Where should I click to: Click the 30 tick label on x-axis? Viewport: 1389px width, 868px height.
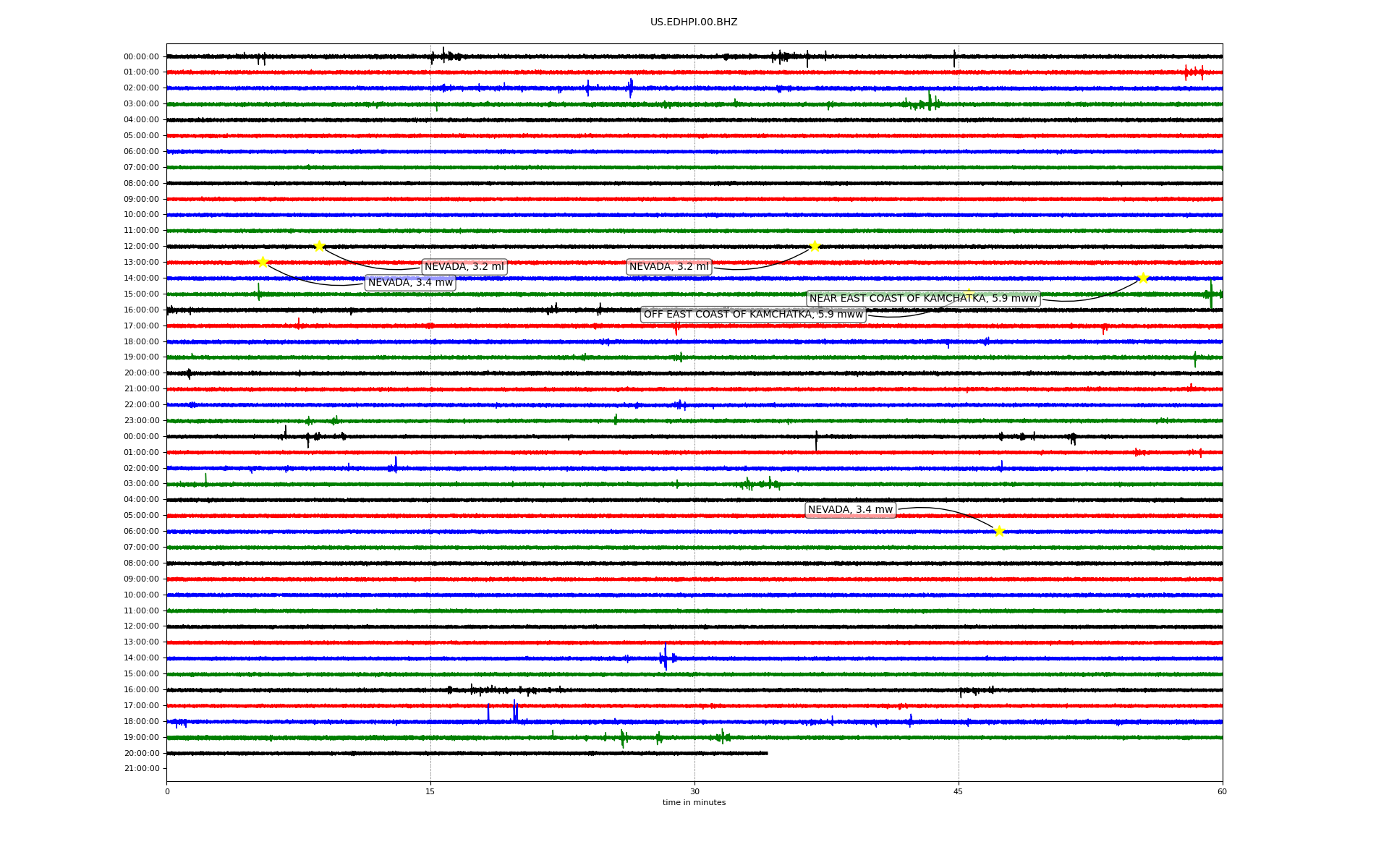pyautogui.click(x=694, y=791)
